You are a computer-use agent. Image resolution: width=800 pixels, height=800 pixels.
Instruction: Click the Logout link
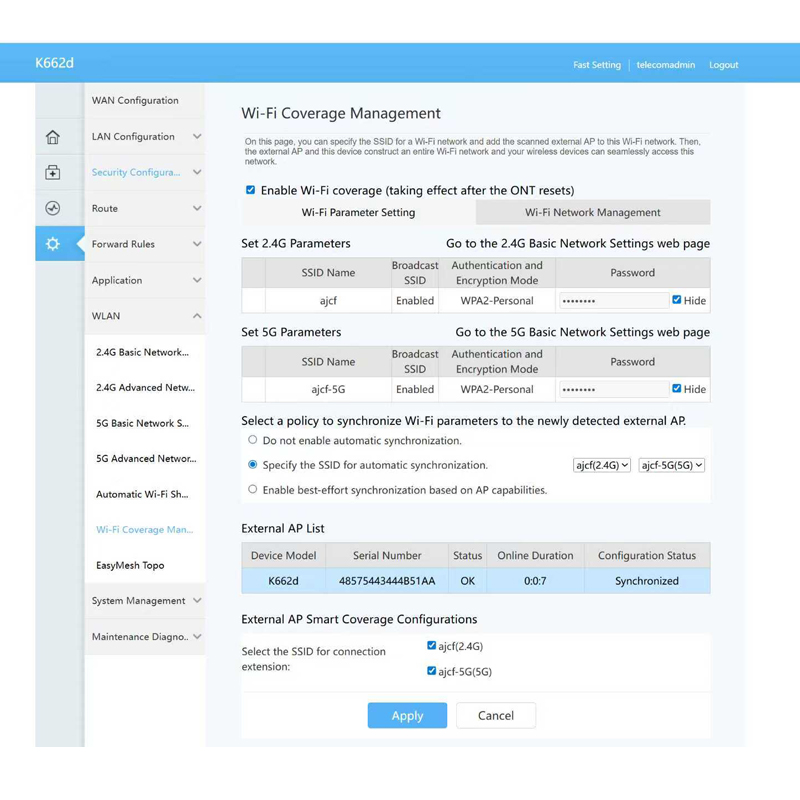723,65
